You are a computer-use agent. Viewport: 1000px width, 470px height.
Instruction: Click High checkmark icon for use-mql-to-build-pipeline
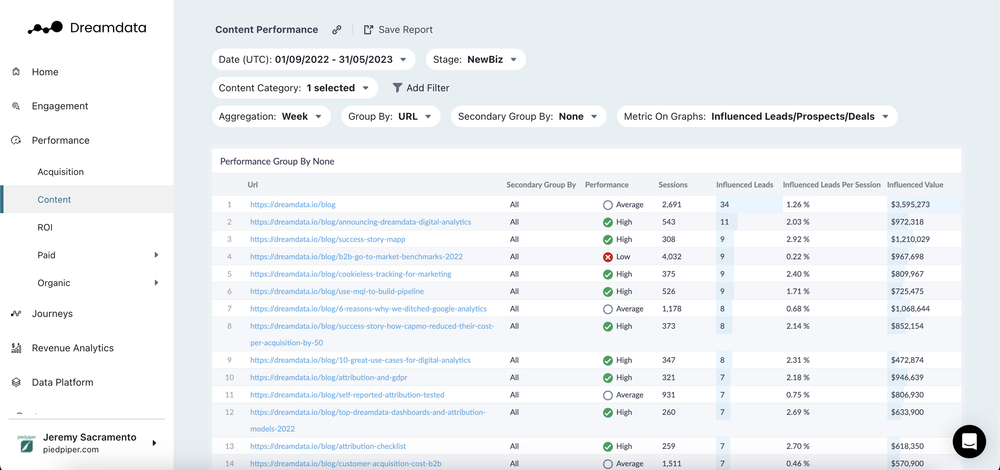click(x=608, y=292)
